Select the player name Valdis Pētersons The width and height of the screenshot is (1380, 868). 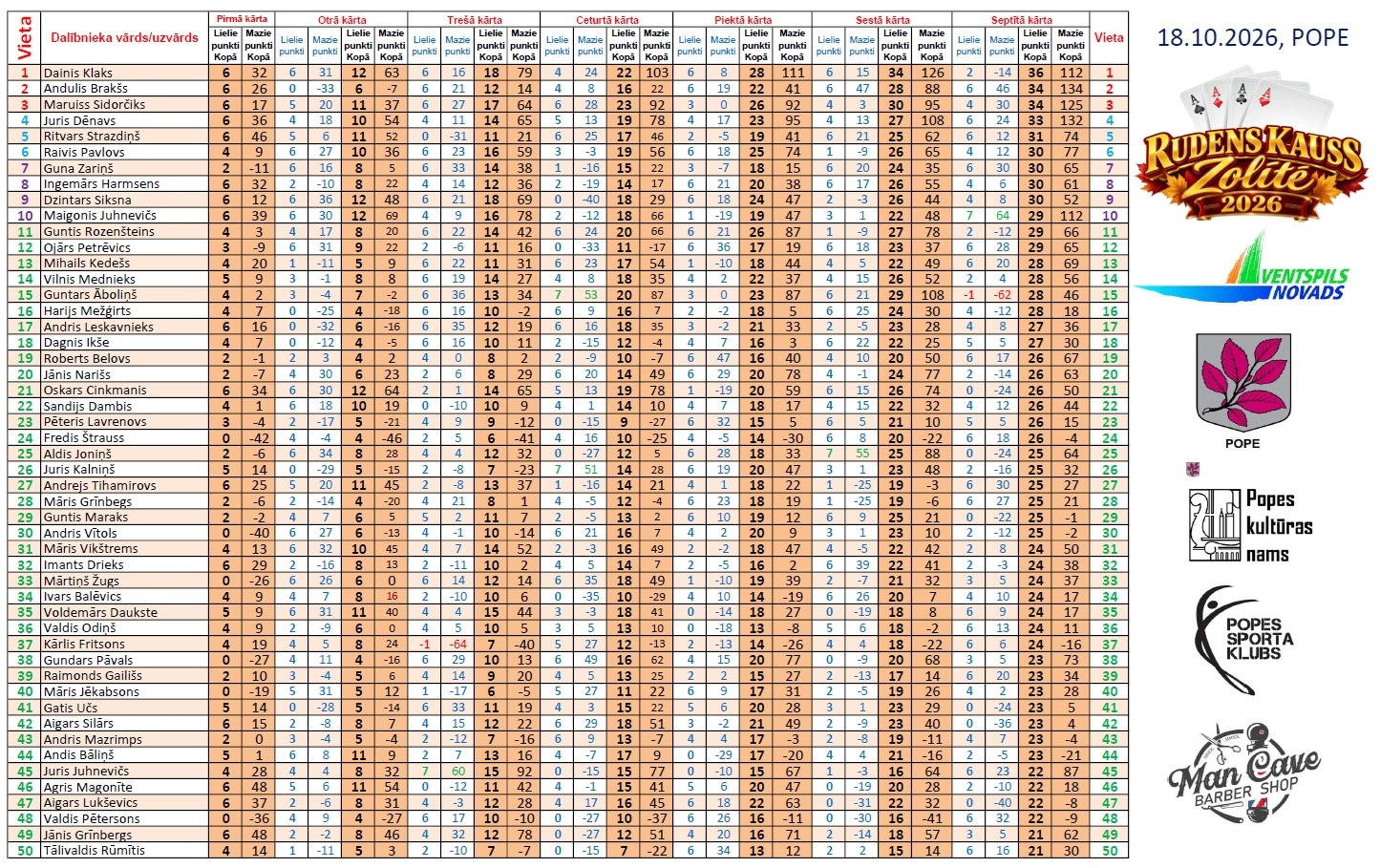tap(91, 818)
